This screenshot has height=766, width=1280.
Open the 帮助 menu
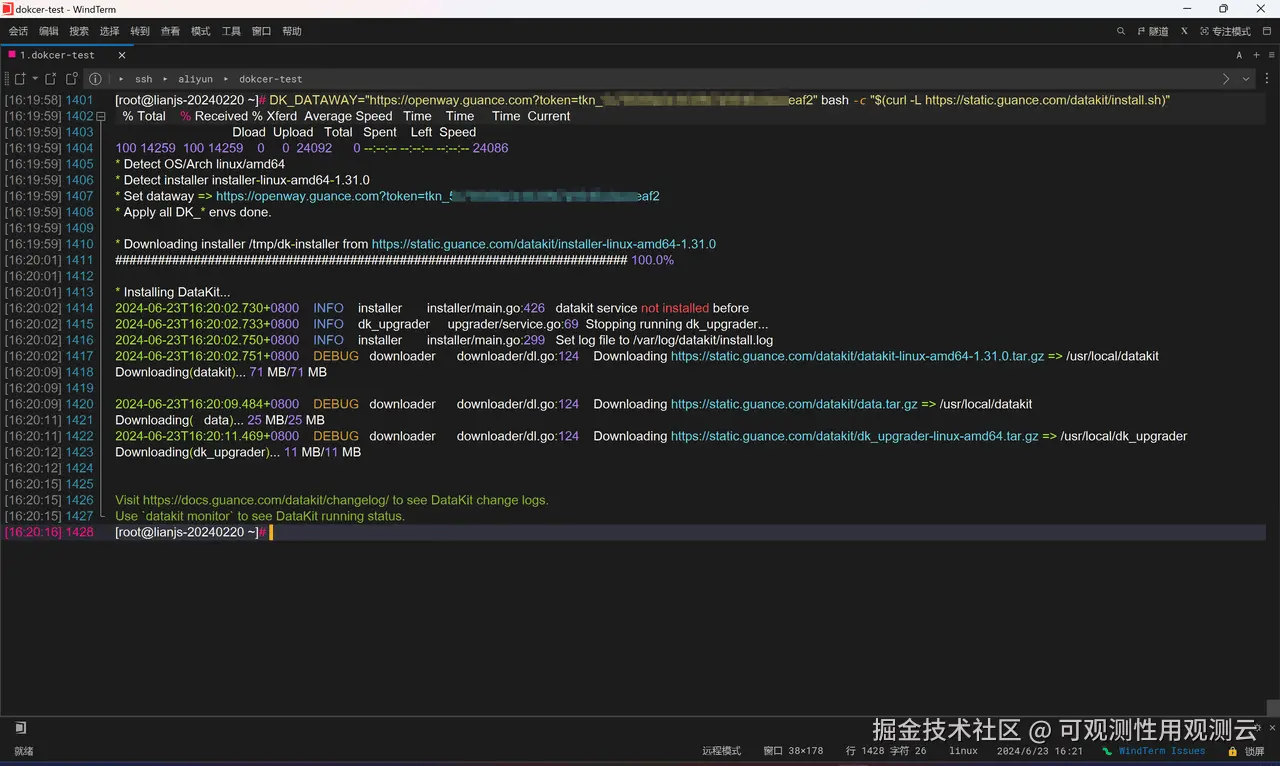(x=292, y=31)
